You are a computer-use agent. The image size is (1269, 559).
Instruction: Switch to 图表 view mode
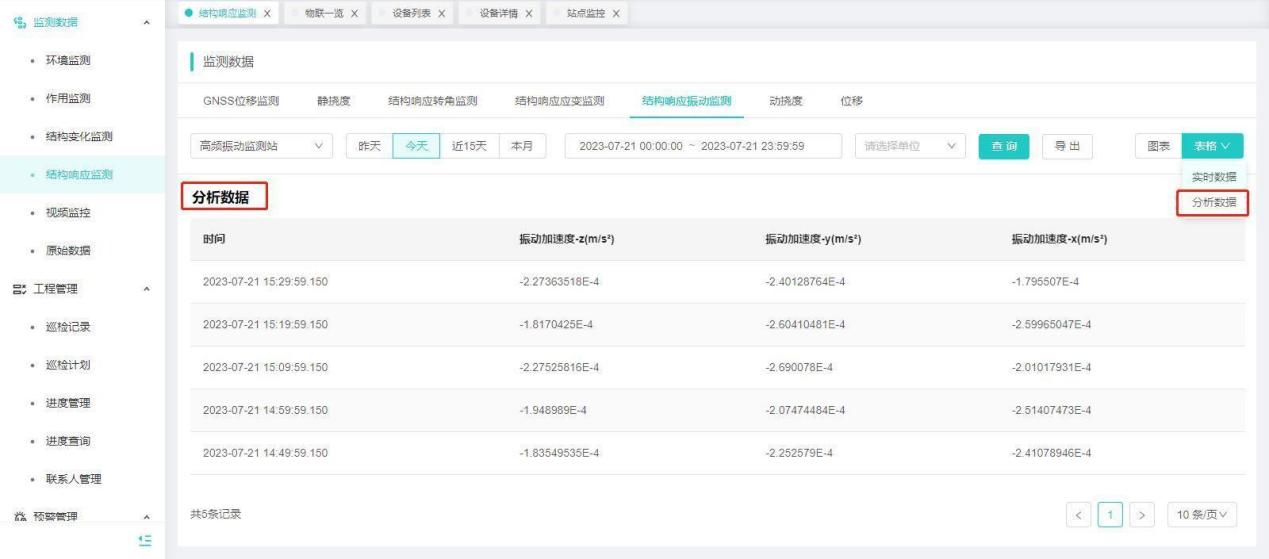point(1158,146)
